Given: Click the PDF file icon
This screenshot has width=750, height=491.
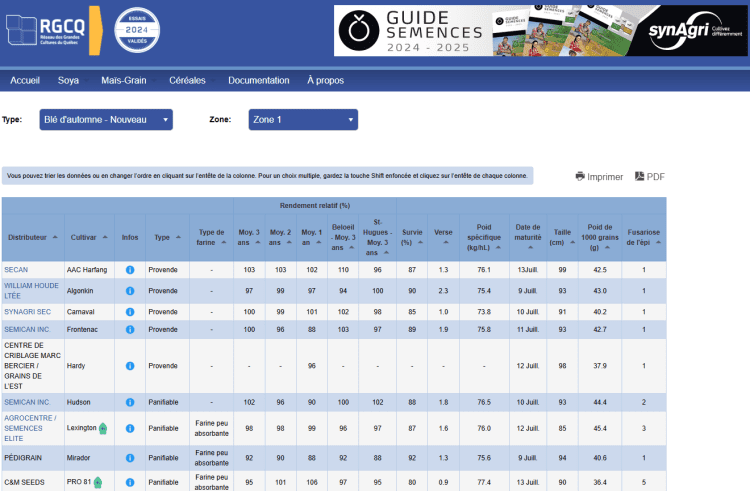Looking at the screenshot, I should click(640, 176).
